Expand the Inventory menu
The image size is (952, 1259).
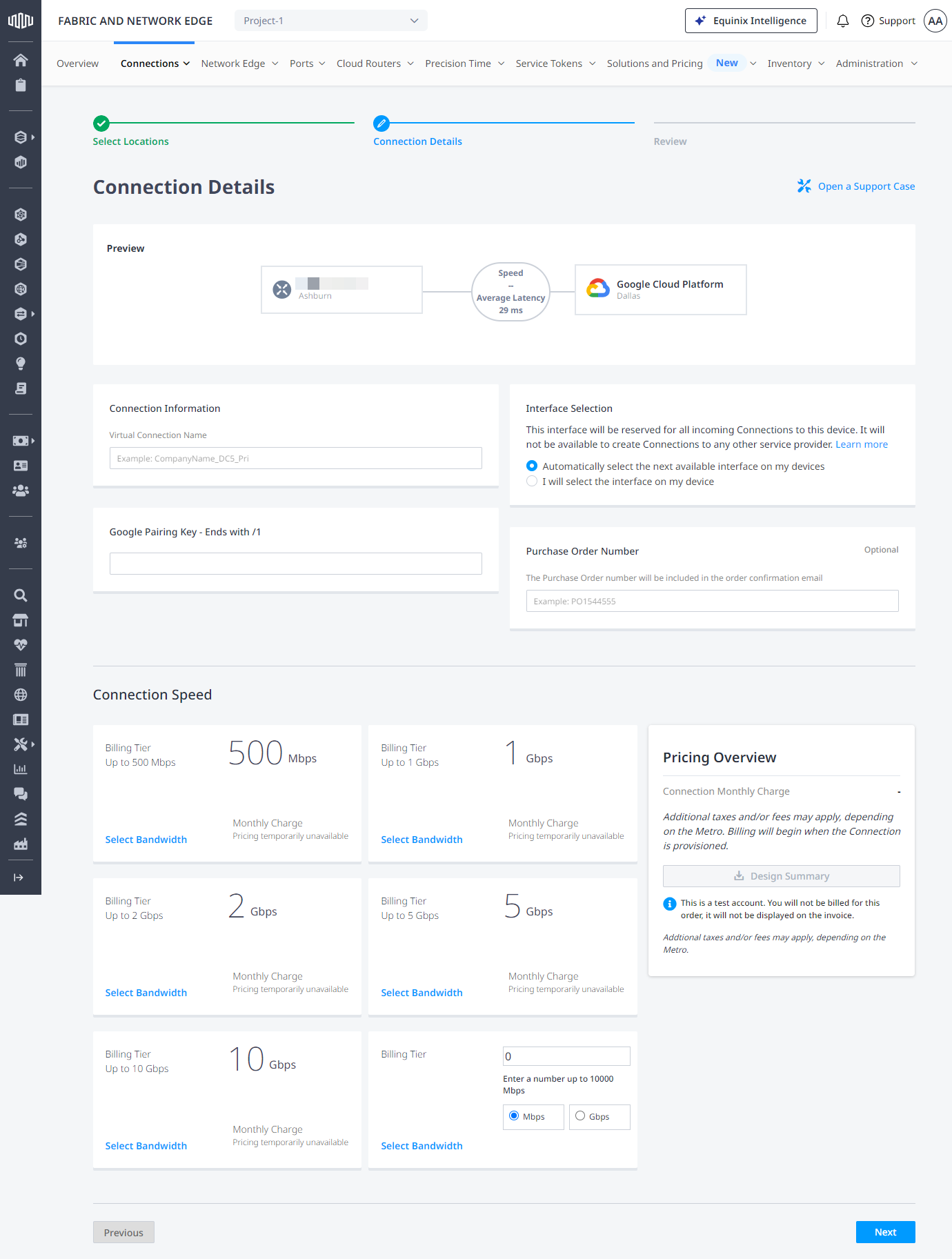click(795, 63)
